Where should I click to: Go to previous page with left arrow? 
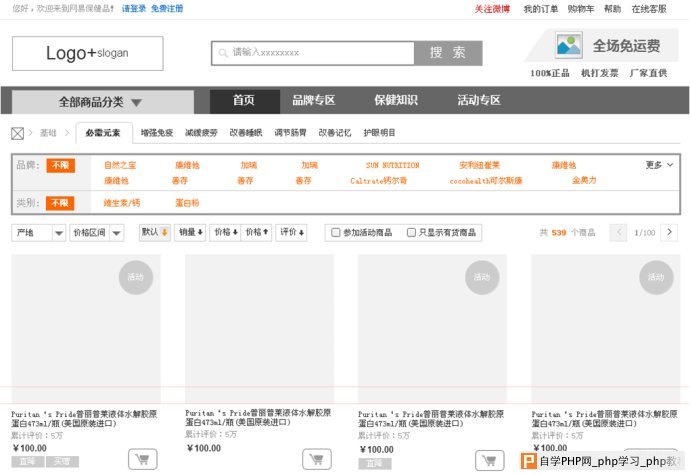(619, 232)
